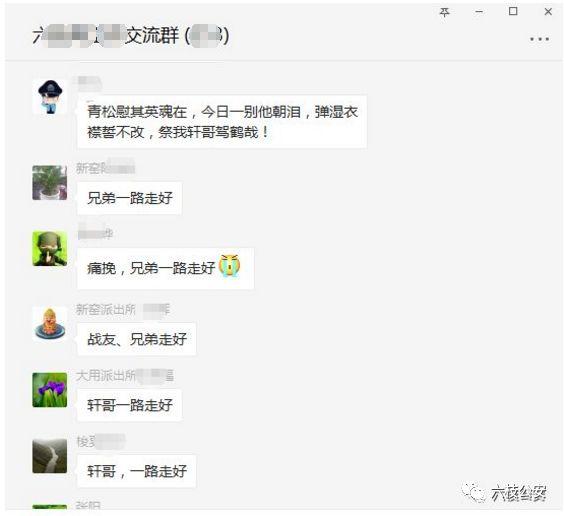Viewport: 564px width, 516px height.
Task: Select the message starting 青松慰其英魂在
Action: tap(222, 122)
